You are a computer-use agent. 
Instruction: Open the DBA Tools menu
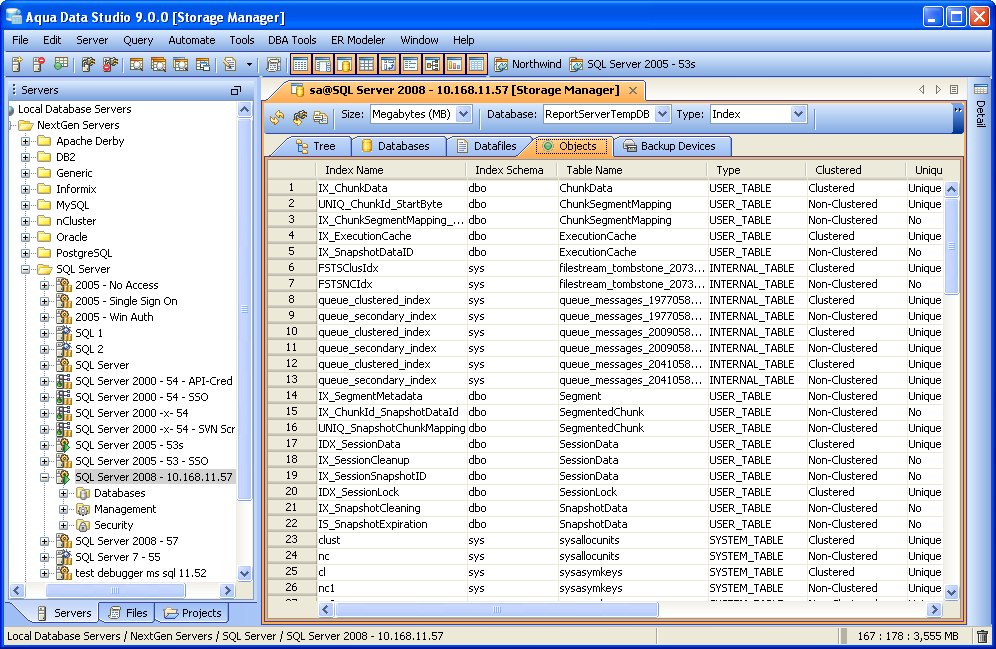292,40
